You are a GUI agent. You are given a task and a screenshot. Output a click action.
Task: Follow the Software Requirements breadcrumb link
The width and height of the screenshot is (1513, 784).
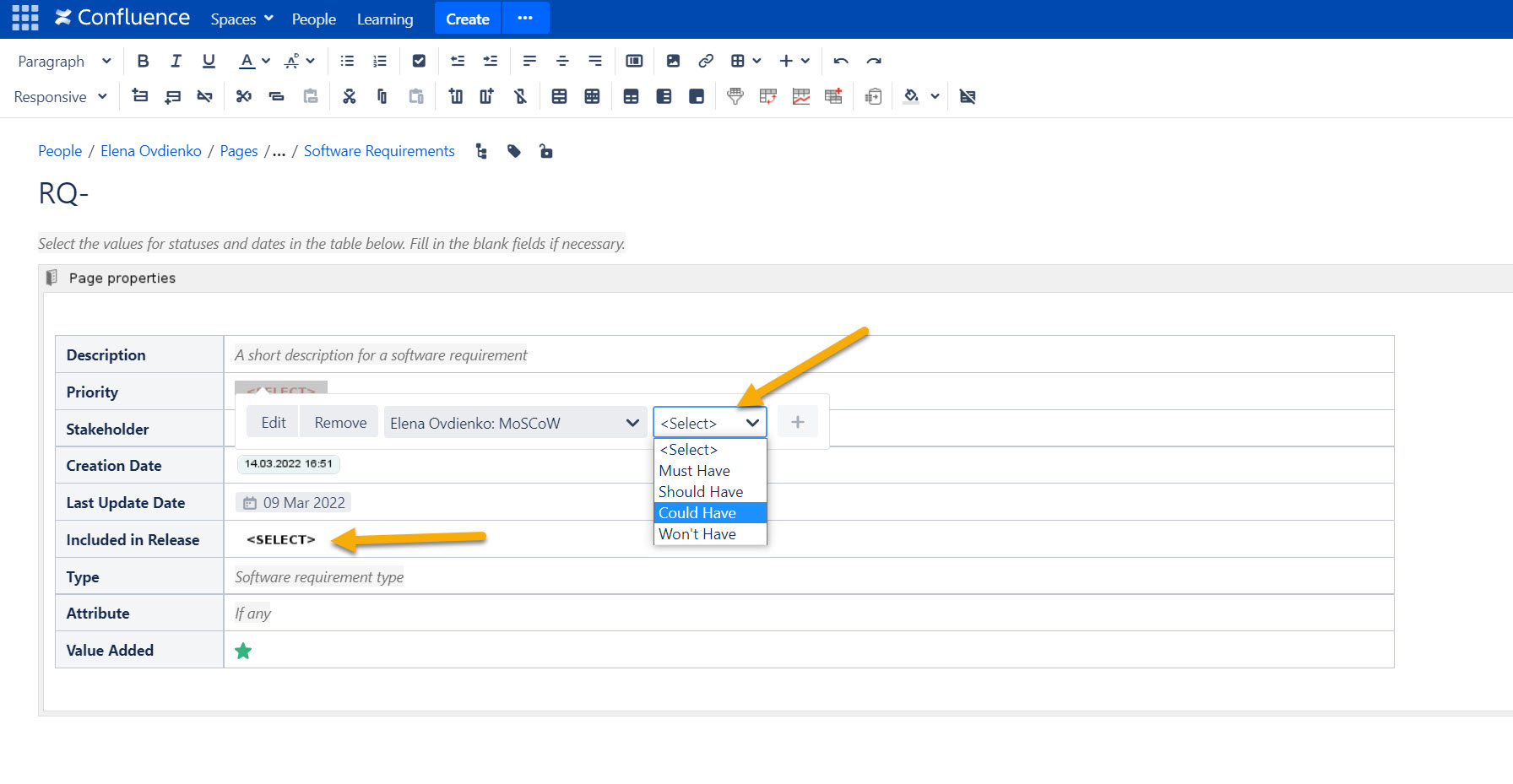(x=379, y=151)
